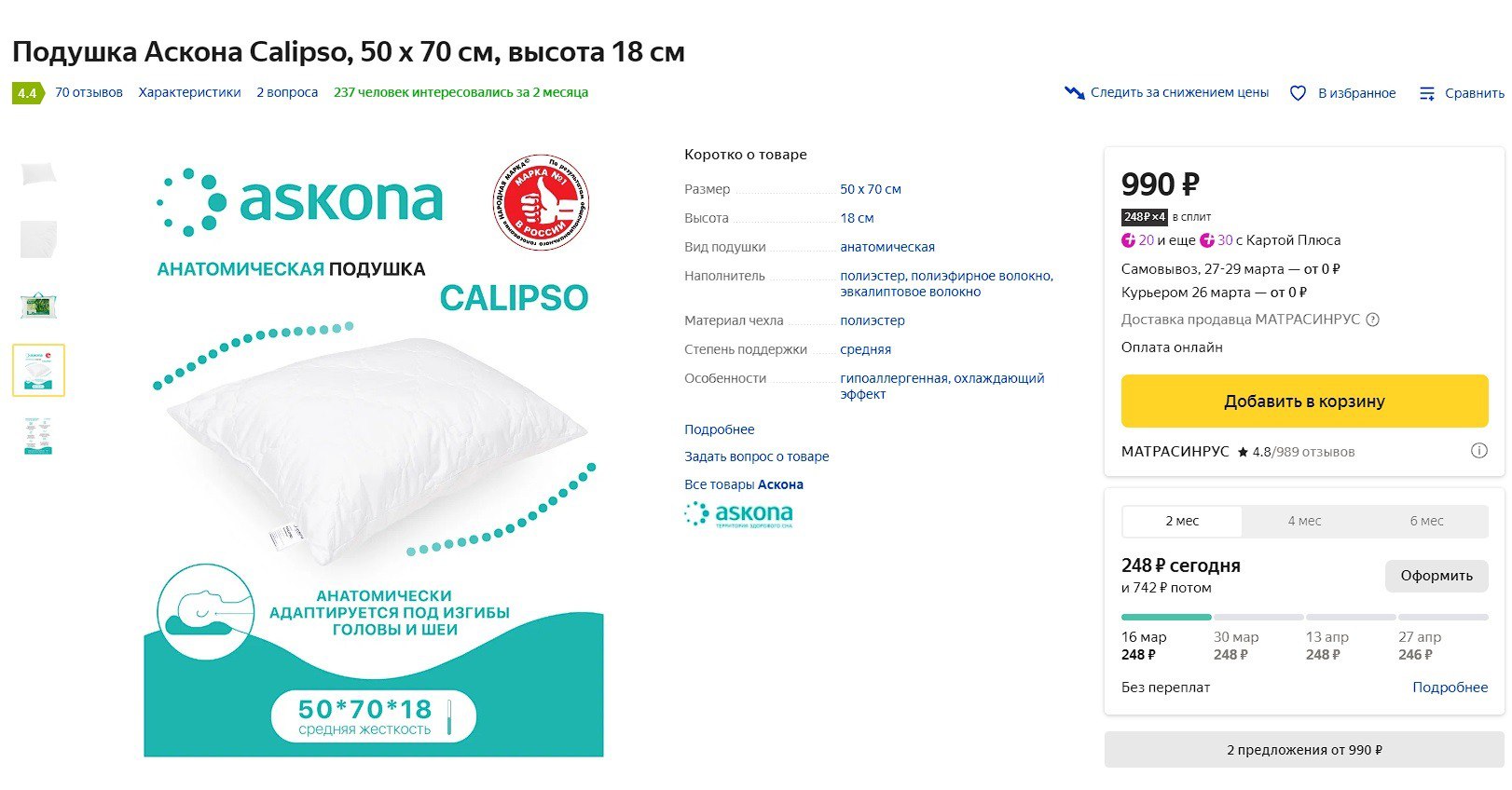Image resolution: width=1512 pixels, height=790 pixels.
Task: Open the 70 отзывов reviews link
Action: (x=89, y=92)
